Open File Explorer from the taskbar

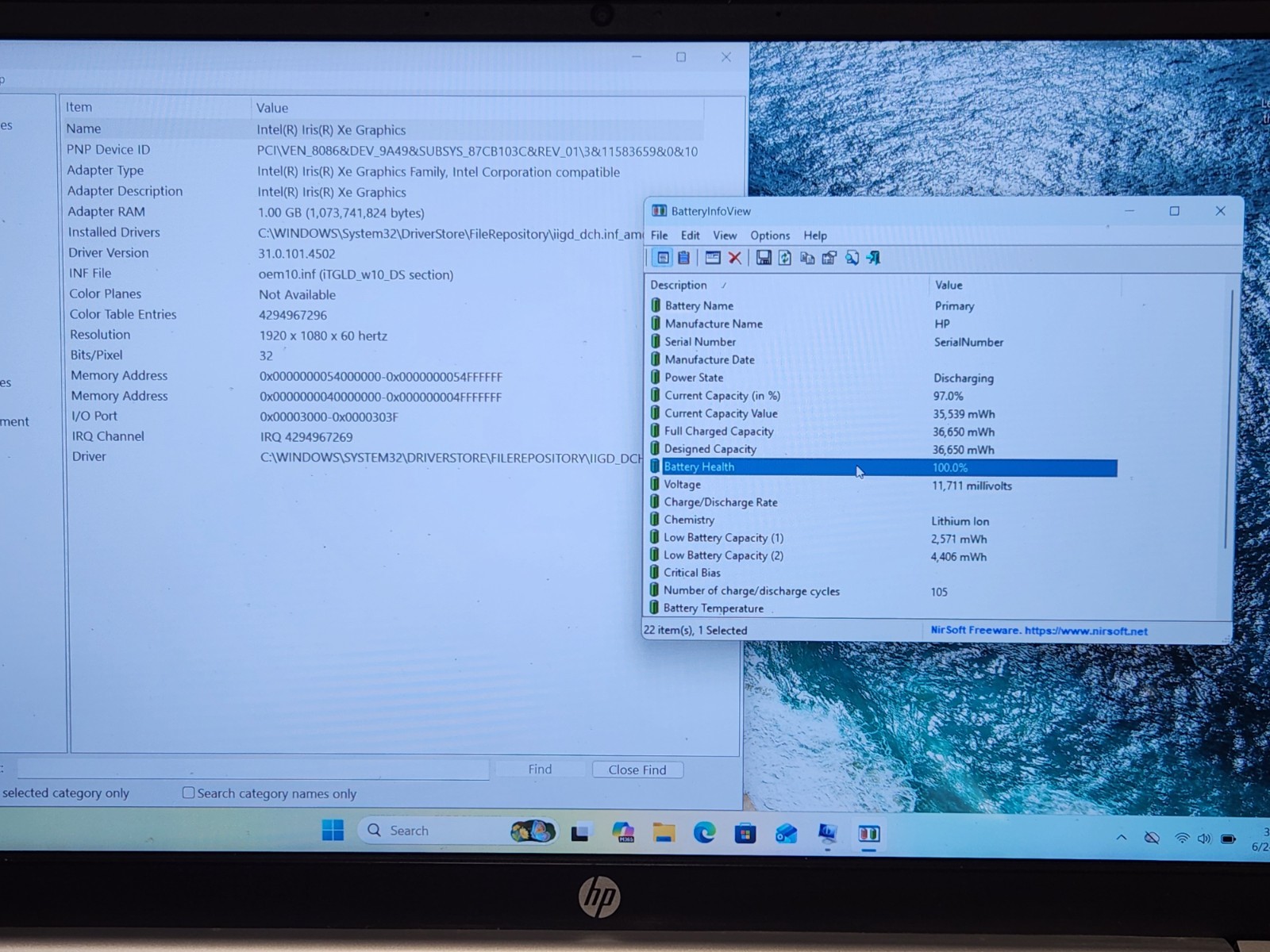tap(664, 832)
